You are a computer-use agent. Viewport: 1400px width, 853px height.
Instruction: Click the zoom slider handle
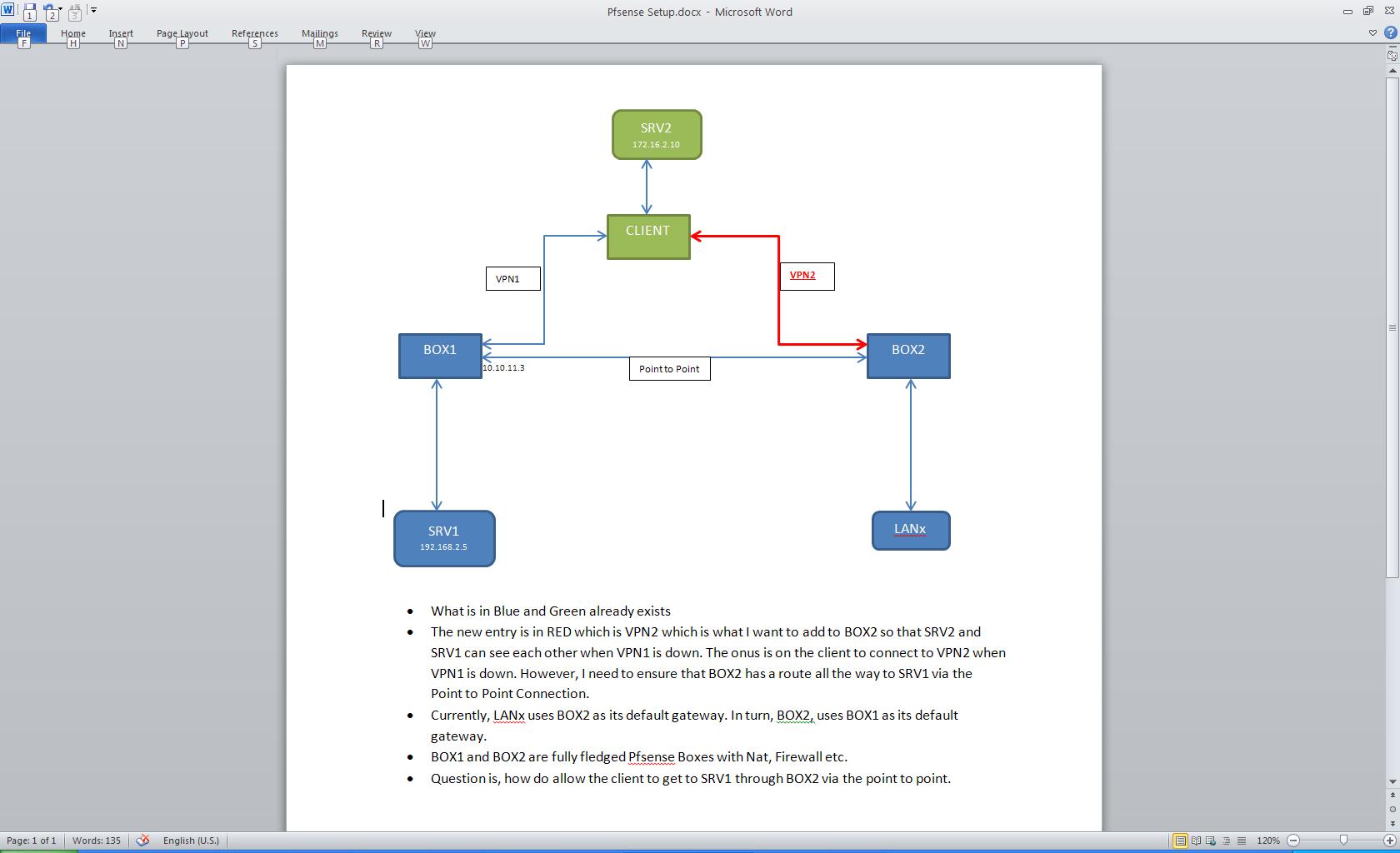[x=1343, y=841]
